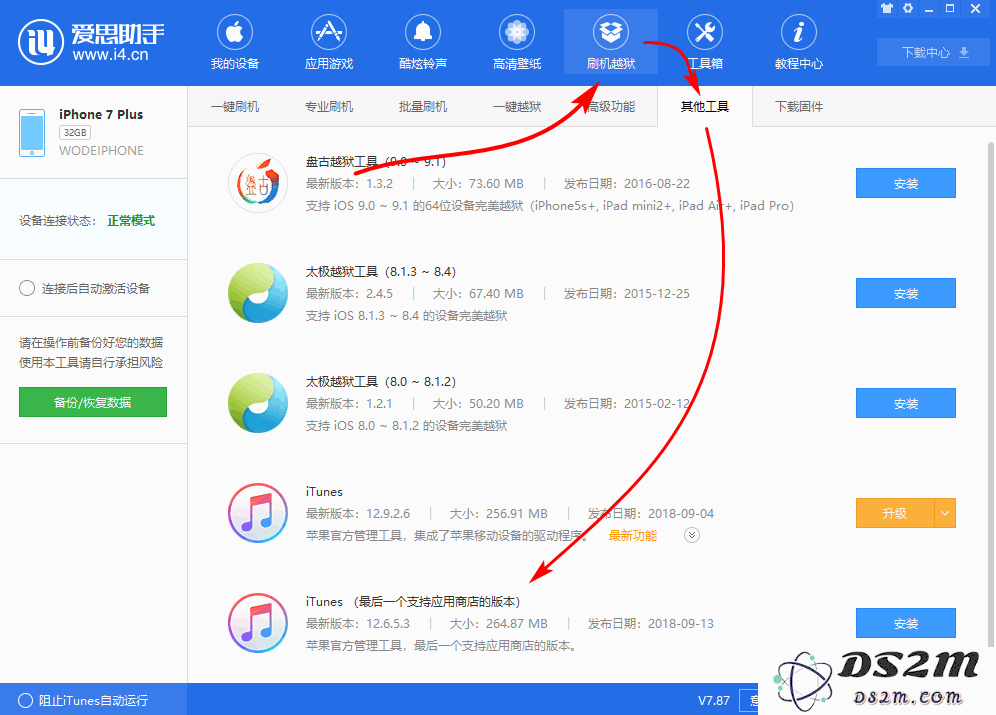The image size is (996, 715).
Task: Open settings gear in title bar
Action: coord(908,8)
